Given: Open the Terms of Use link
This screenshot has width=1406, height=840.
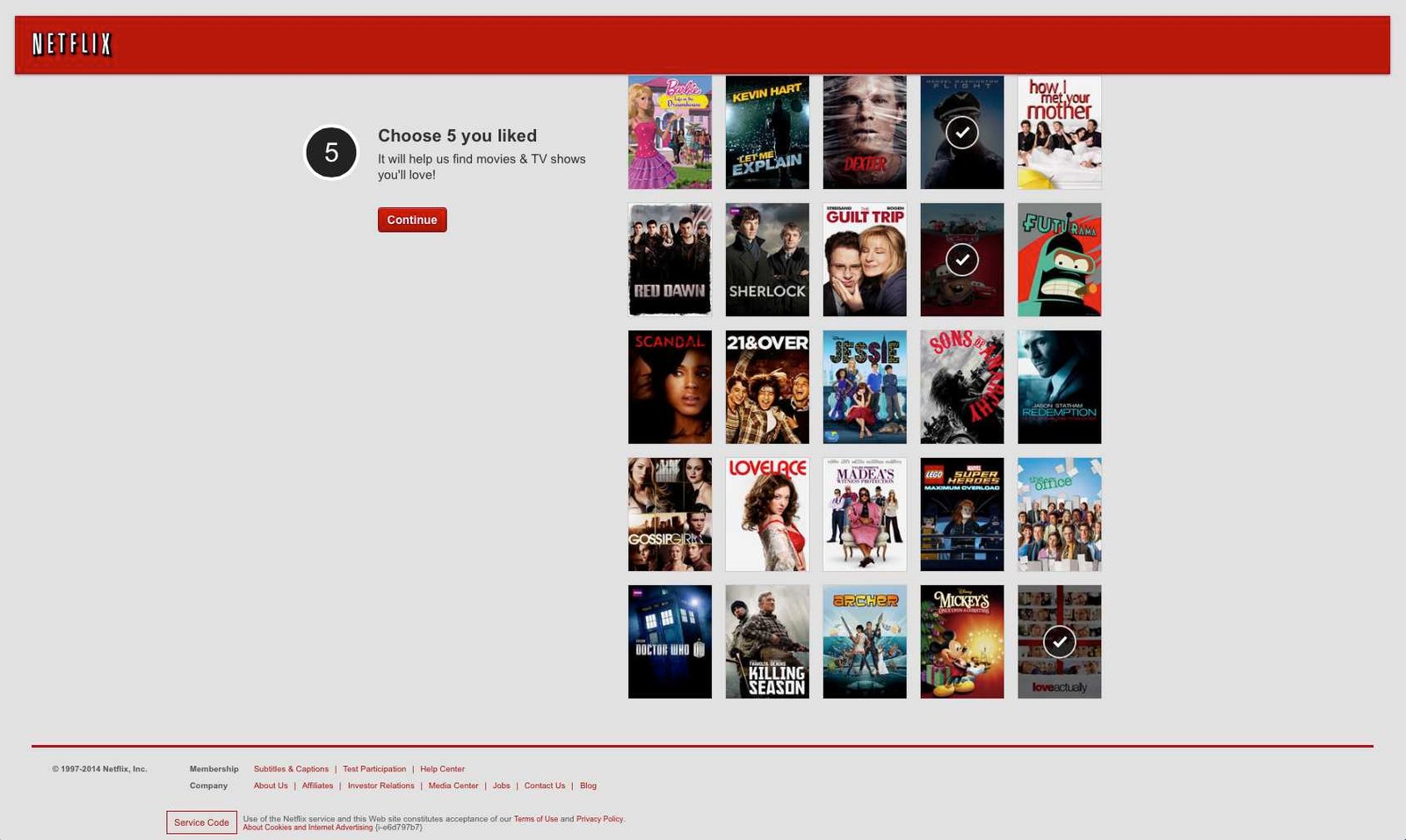Looking at the screenshot, I should point(536,819).
